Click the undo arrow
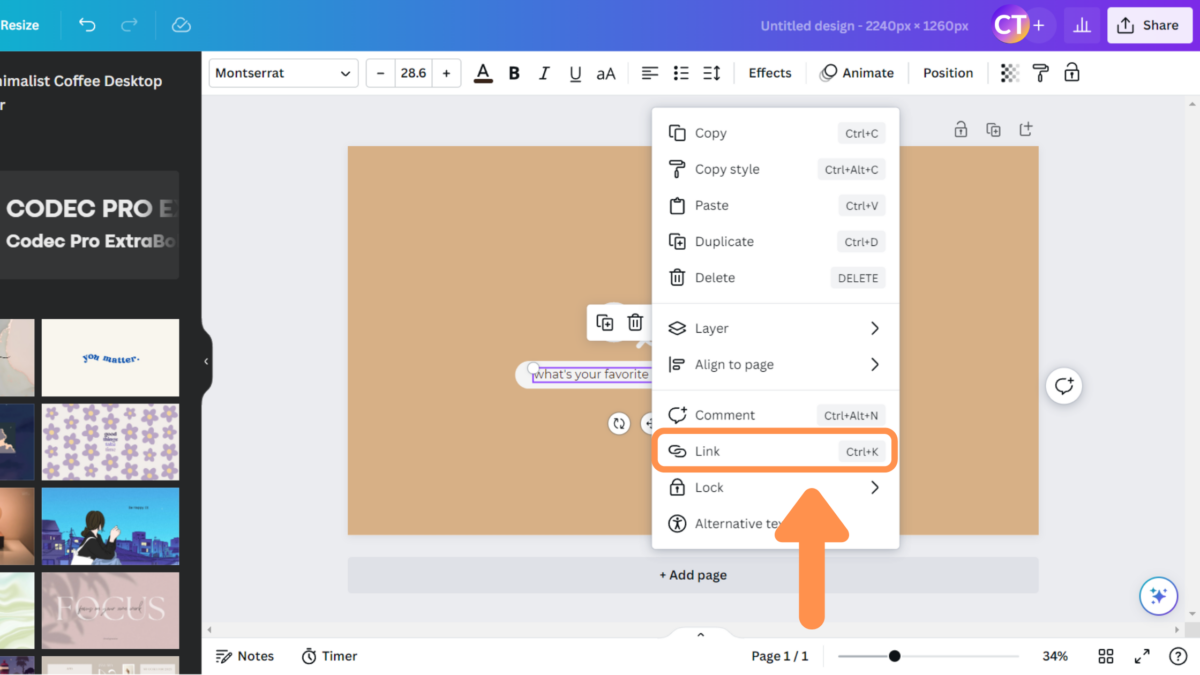The height and width of the screenshot is (675, 1200). point(86,25)
